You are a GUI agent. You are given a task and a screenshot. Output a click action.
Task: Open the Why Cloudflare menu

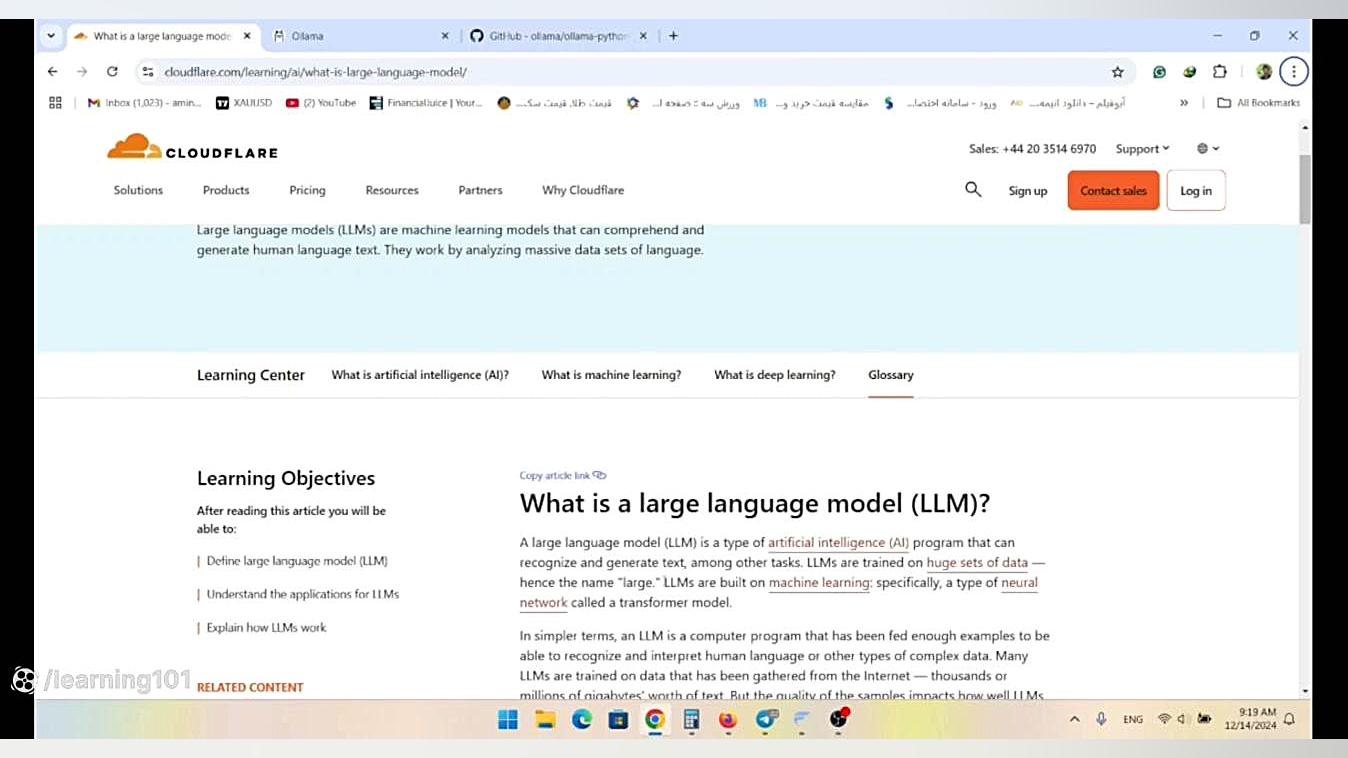583,190
